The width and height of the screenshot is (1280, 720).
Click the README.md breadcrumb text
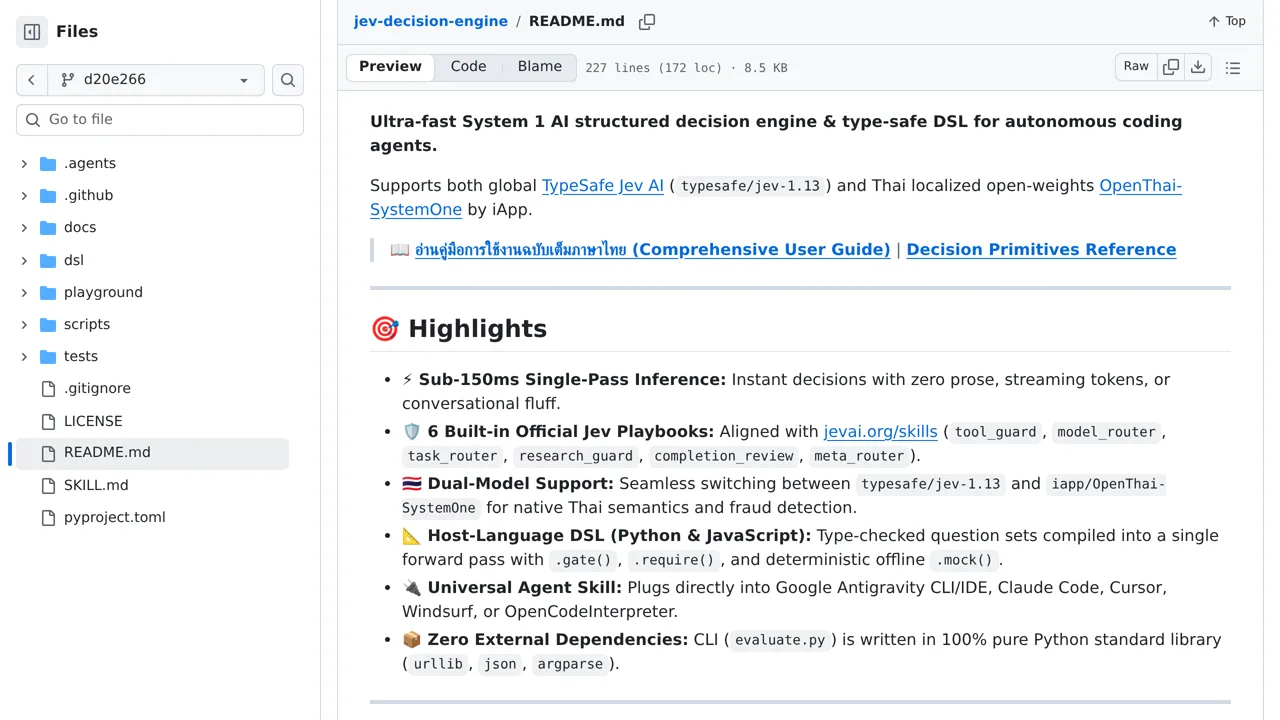tap(577, 21)
